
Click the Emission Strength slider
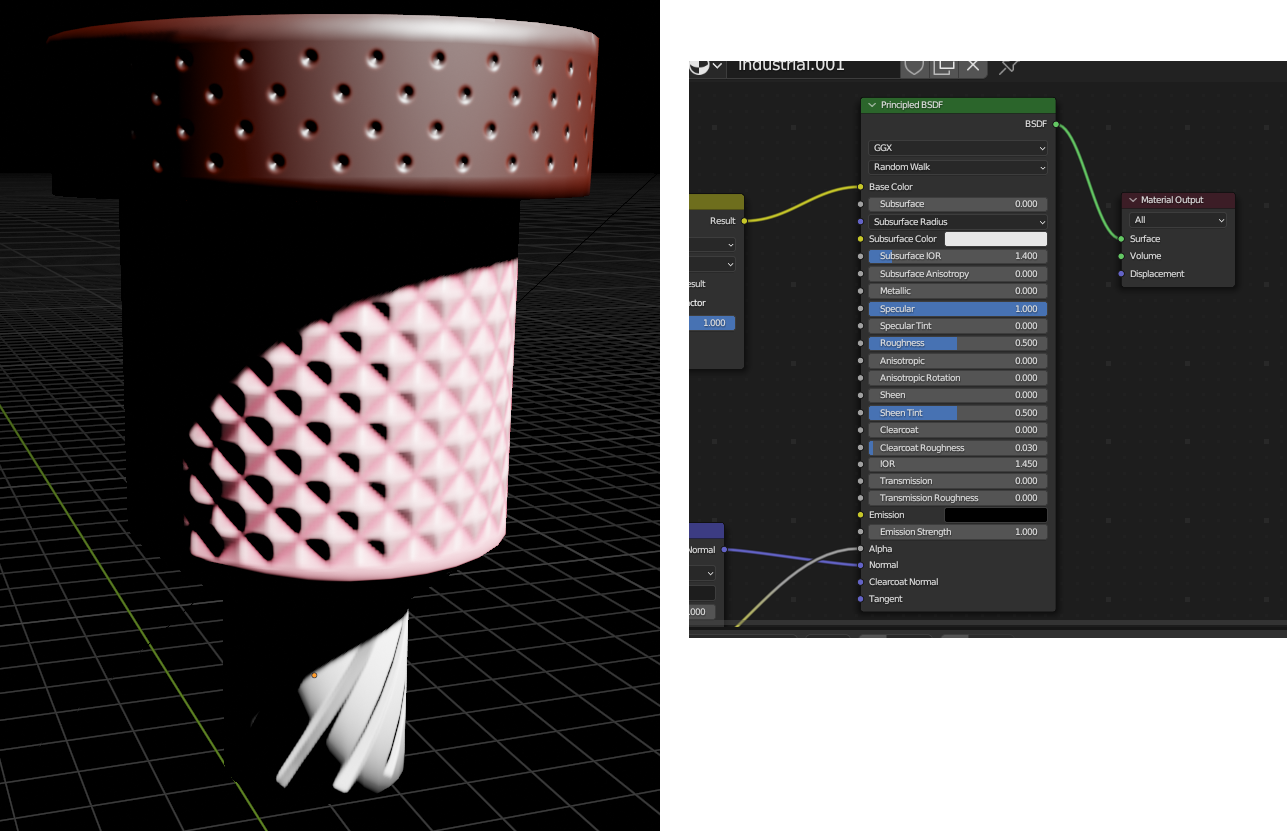(958, 532)
